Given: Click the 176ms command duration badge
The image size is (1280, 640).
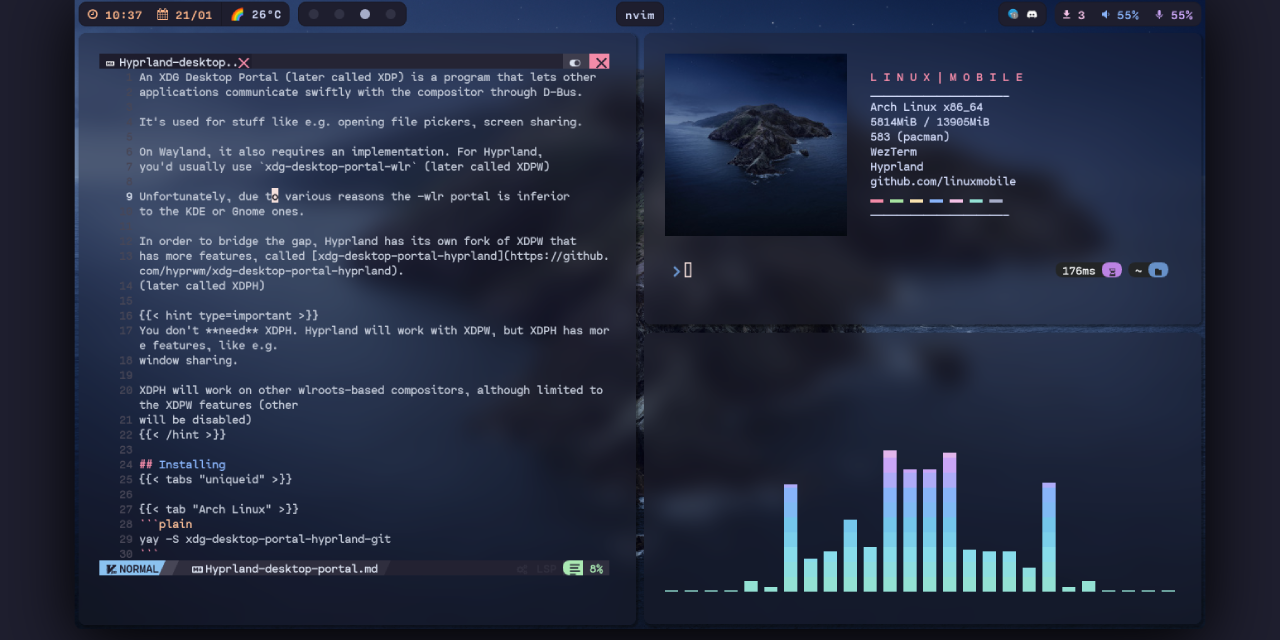Looking at the screenshot, I should point(1078,270).
